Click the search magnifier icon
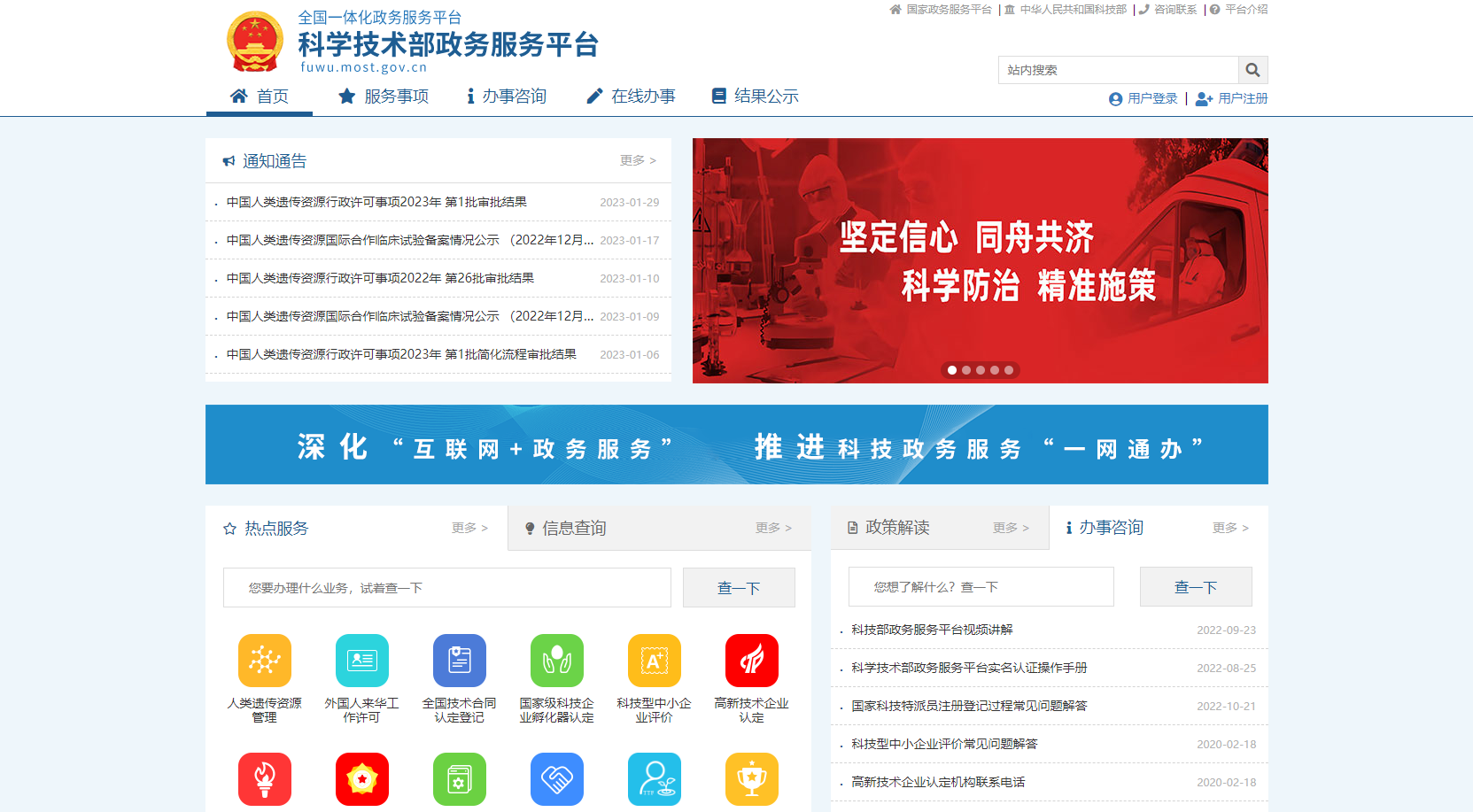This screenshot has width=1473, height=812. [1252, 69]
